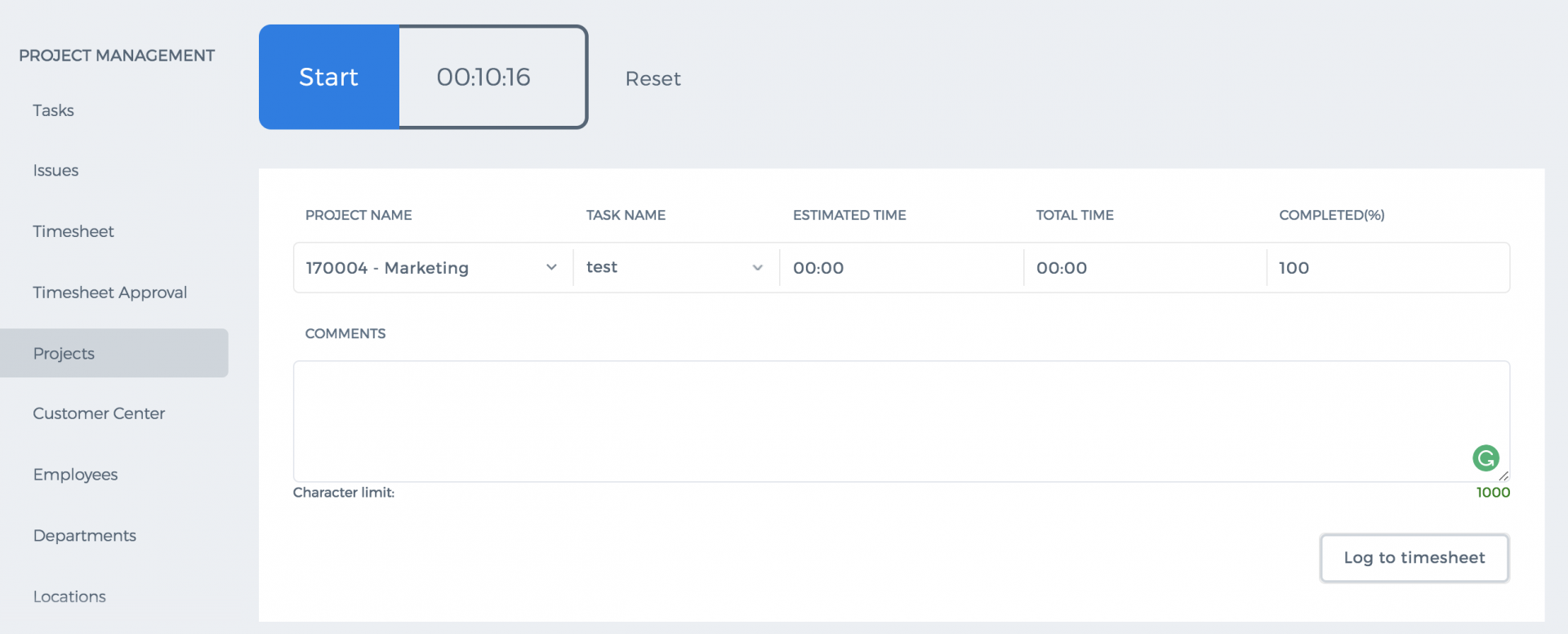Open the Departments section
Screen dimensions: 1568x634
(x=85, y=536)
